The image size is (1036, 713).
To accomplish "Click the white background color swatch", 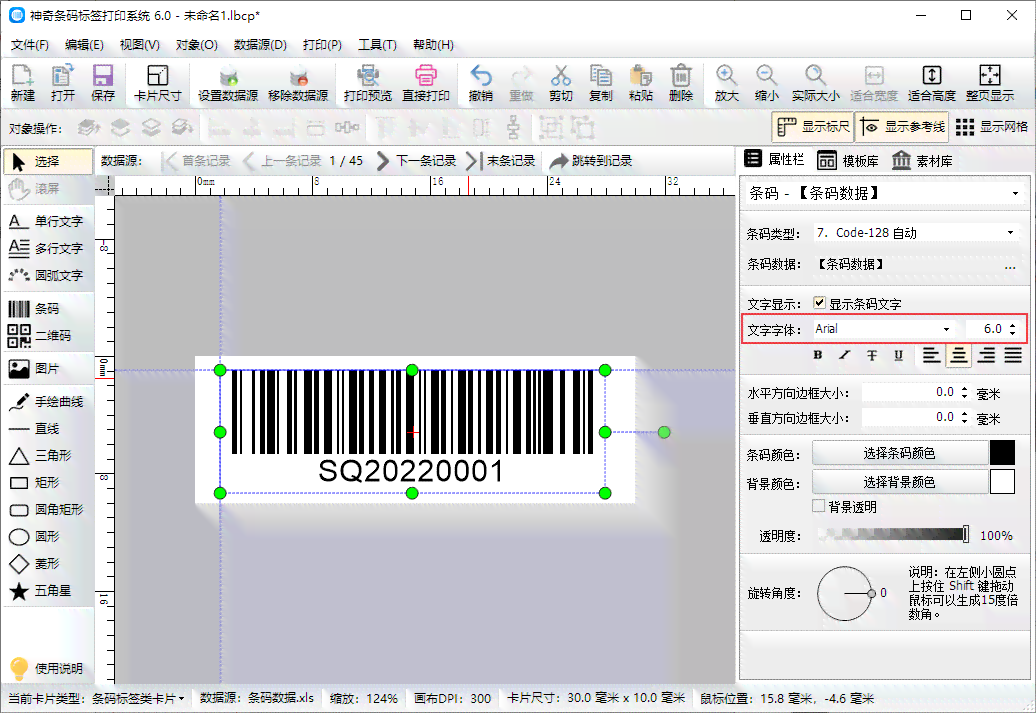I will [x=1002, y=482].
